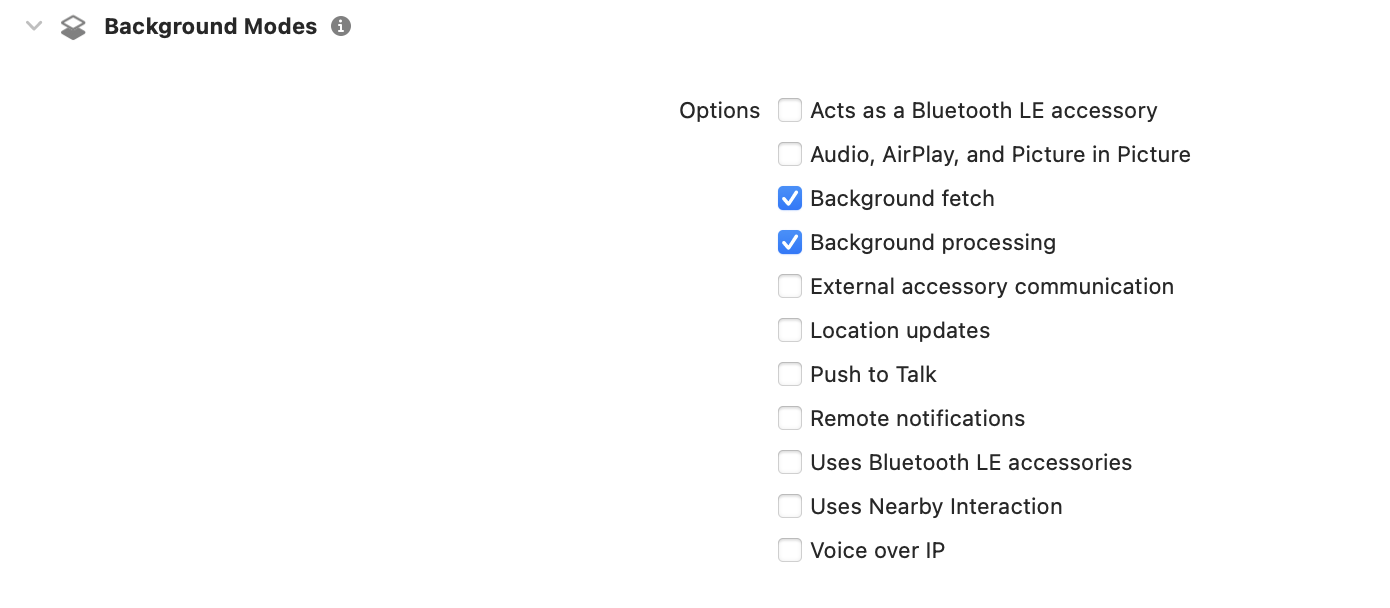The height and width of the screenshot is (608, 1390).
Task: Disable the Background processing checkbox
Action: [x=790, y=242]
